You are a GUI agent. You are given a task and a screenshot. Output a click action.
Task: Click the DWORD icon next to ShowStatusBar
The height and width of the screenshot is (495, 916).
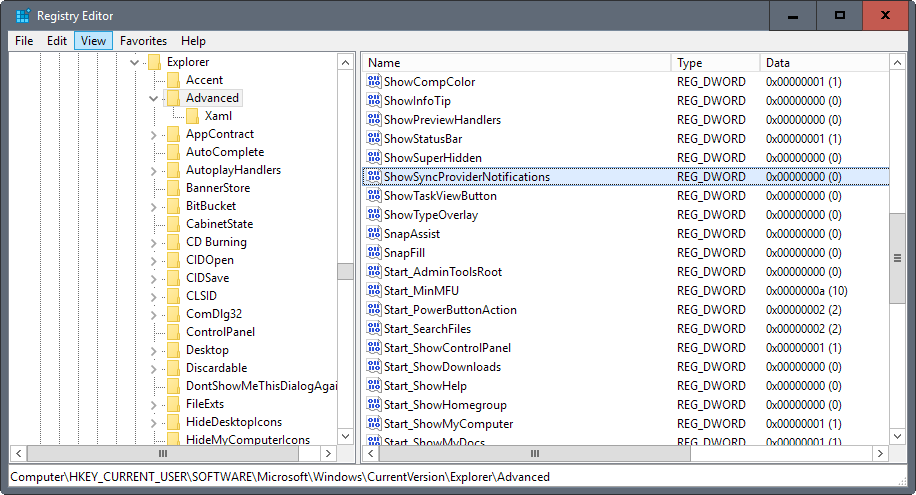(375, 139)
